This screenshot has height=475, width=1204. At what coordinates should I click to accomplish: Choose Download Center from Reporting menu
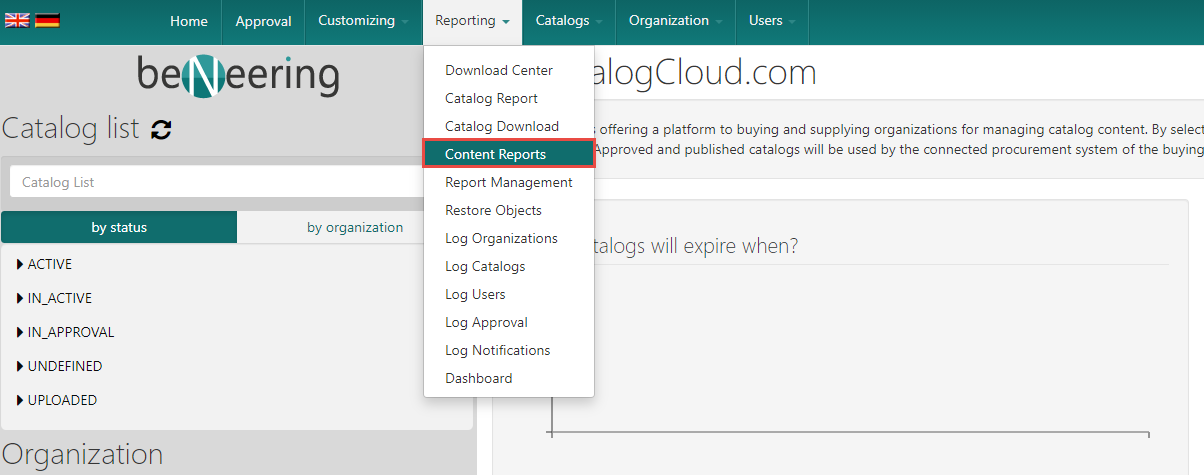[498, 70]
